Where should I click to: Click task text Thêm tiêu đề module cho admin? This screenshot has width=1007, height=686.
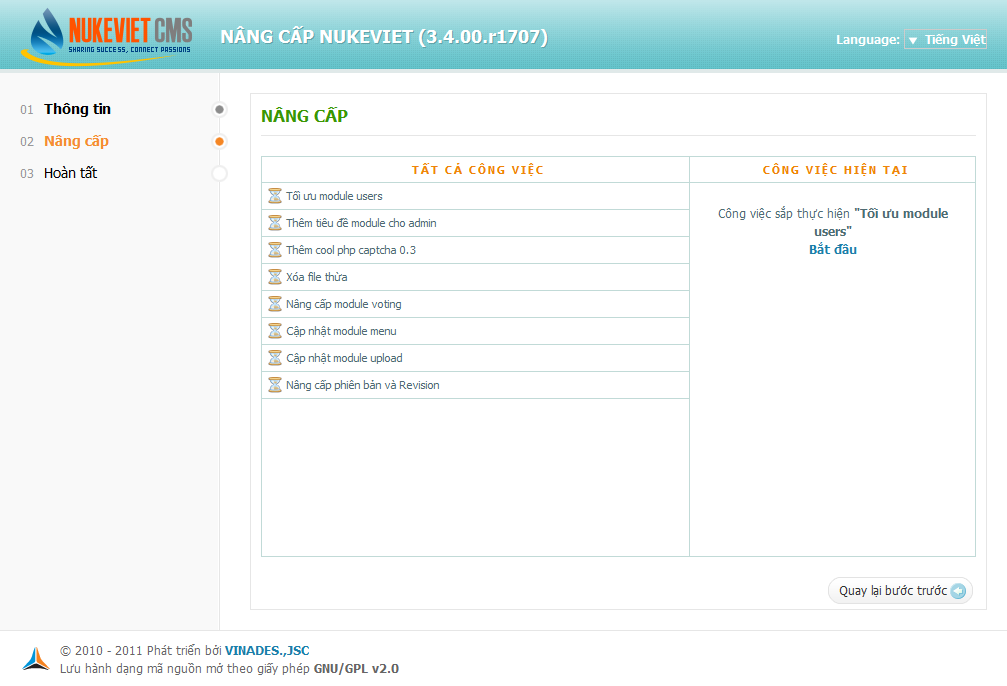point(361,223)
